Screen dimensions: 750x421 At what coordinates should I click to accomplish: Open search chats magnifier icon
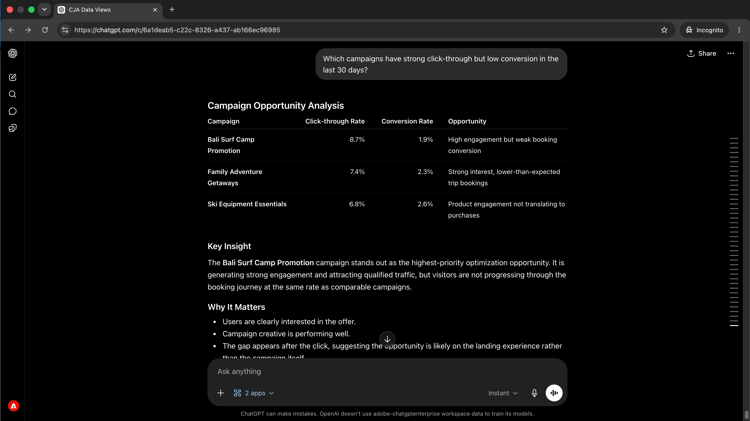pos(12,94)
